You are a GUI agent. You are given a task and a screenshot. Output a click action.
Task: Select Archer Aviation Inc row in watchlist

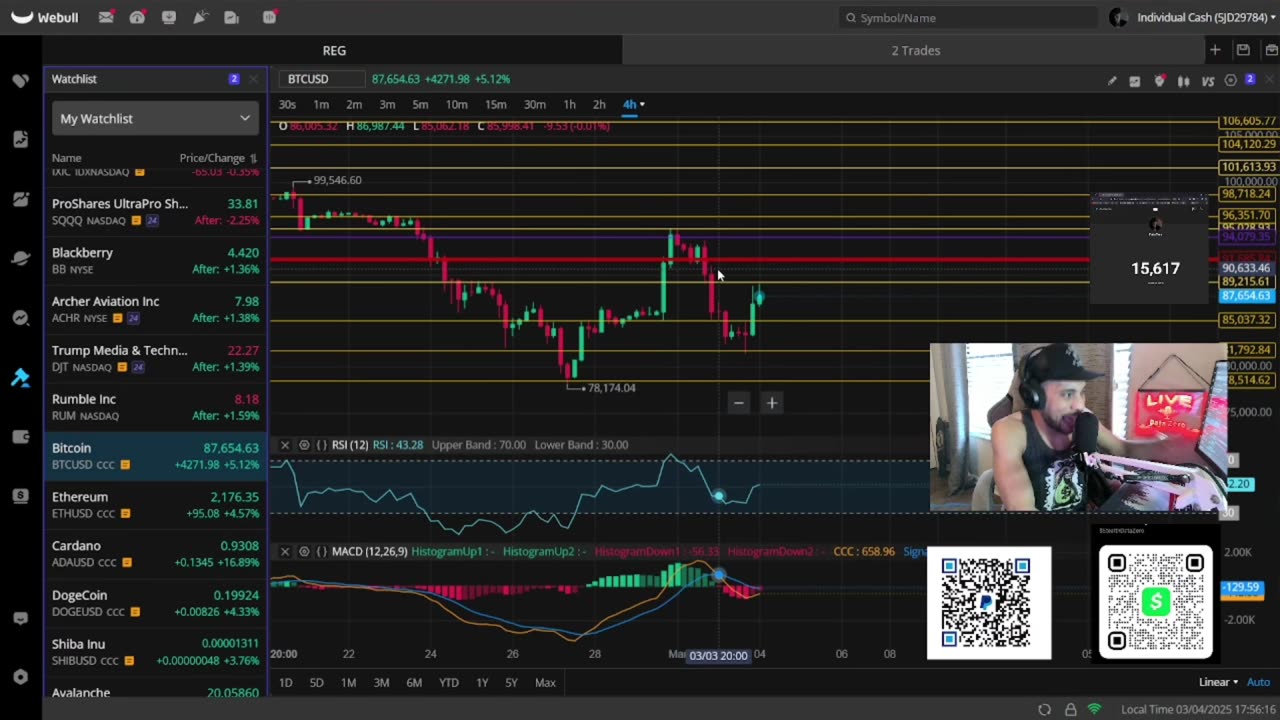point(155,309)
